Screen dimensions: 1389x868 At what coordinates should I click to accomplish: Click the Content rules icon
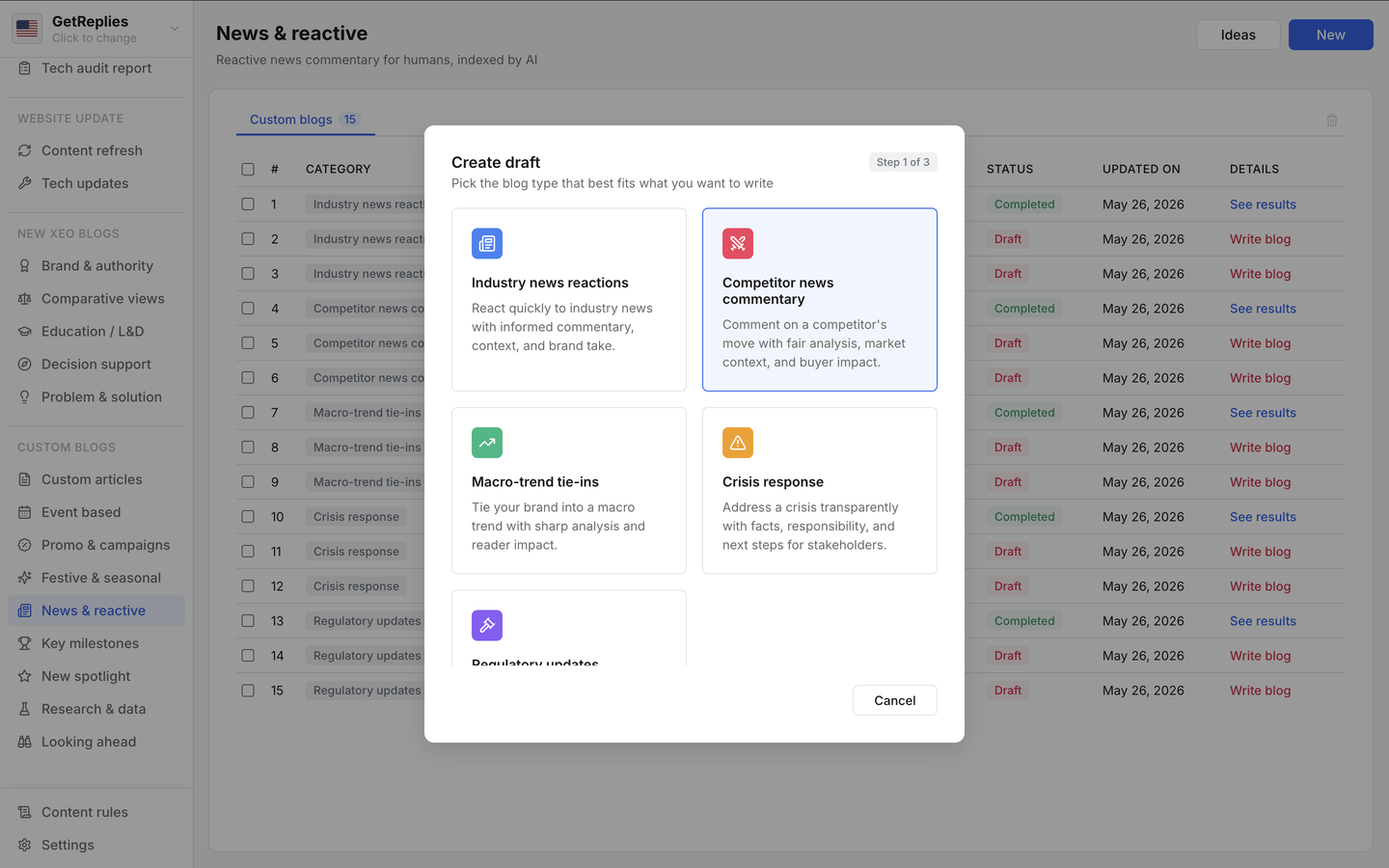pyautogui.click(x=25, y=812)
